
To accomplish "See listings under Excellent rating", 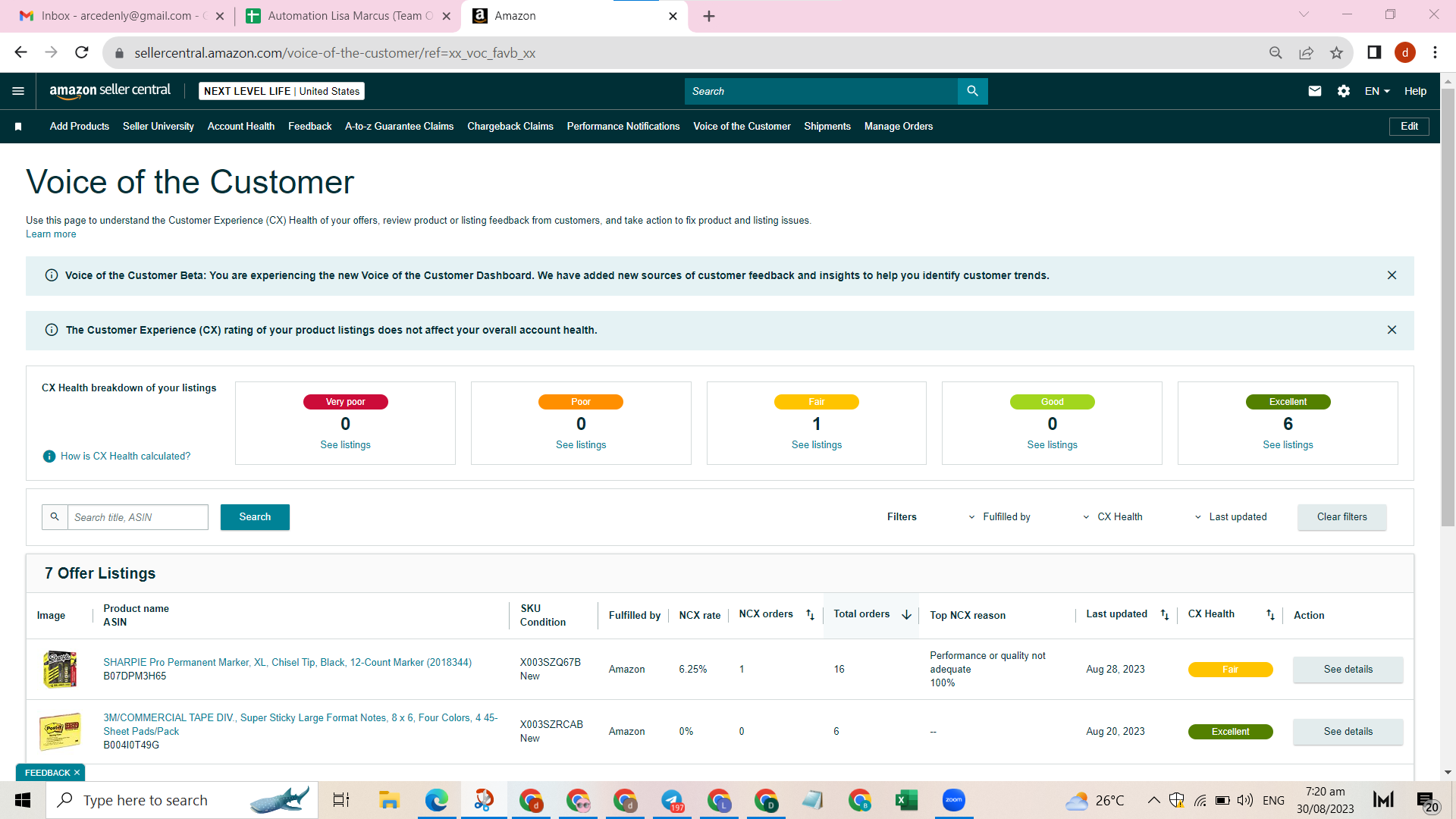I will pos(1288,445).
